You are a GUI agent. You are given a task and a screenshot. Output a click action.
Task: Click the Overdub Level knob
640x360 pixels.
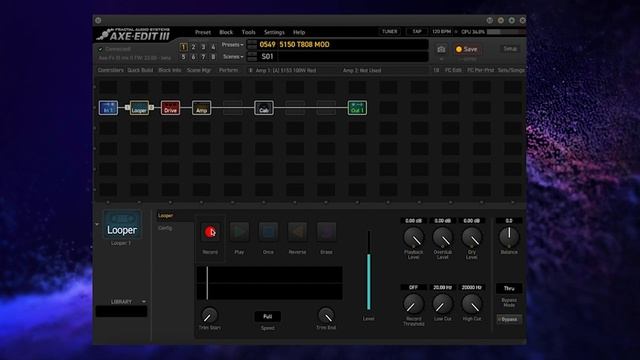pyautogui.click(x=442, y=238)
